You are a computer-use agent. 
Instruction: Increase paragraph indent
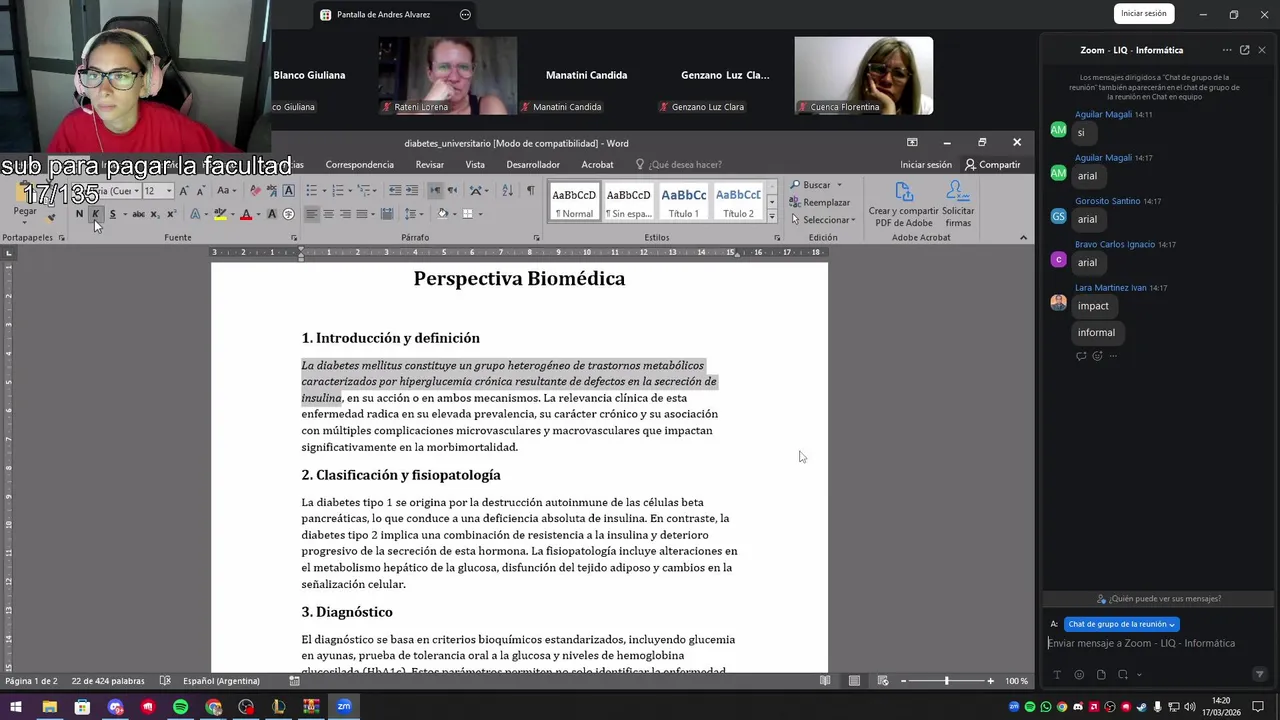(x=412, y=190)
